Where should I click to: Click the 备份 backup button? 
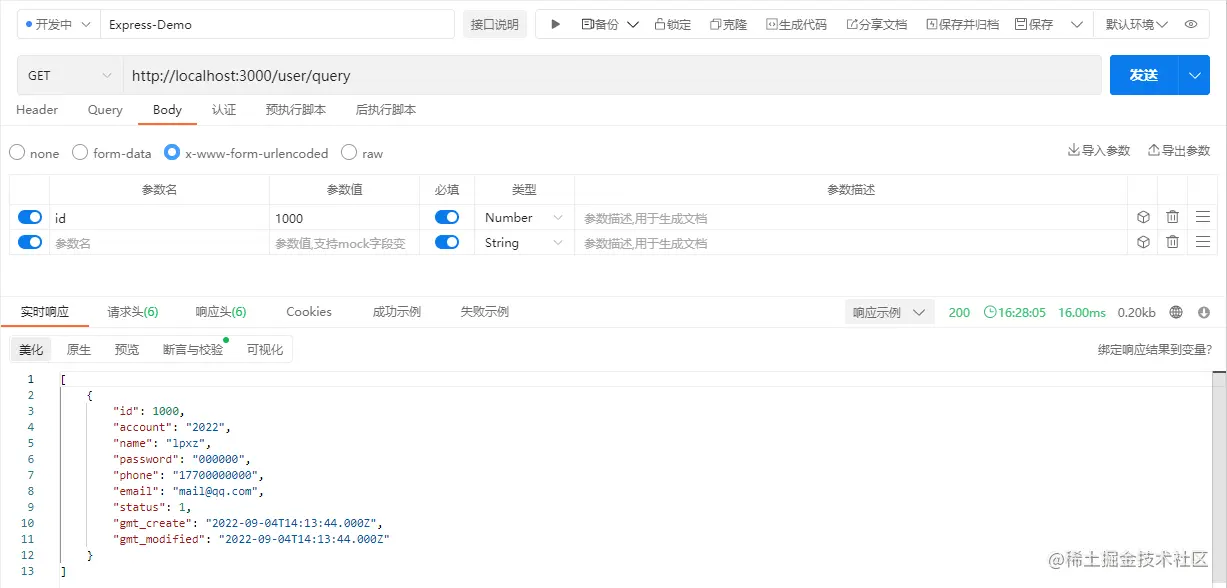(x=600, y=24)
